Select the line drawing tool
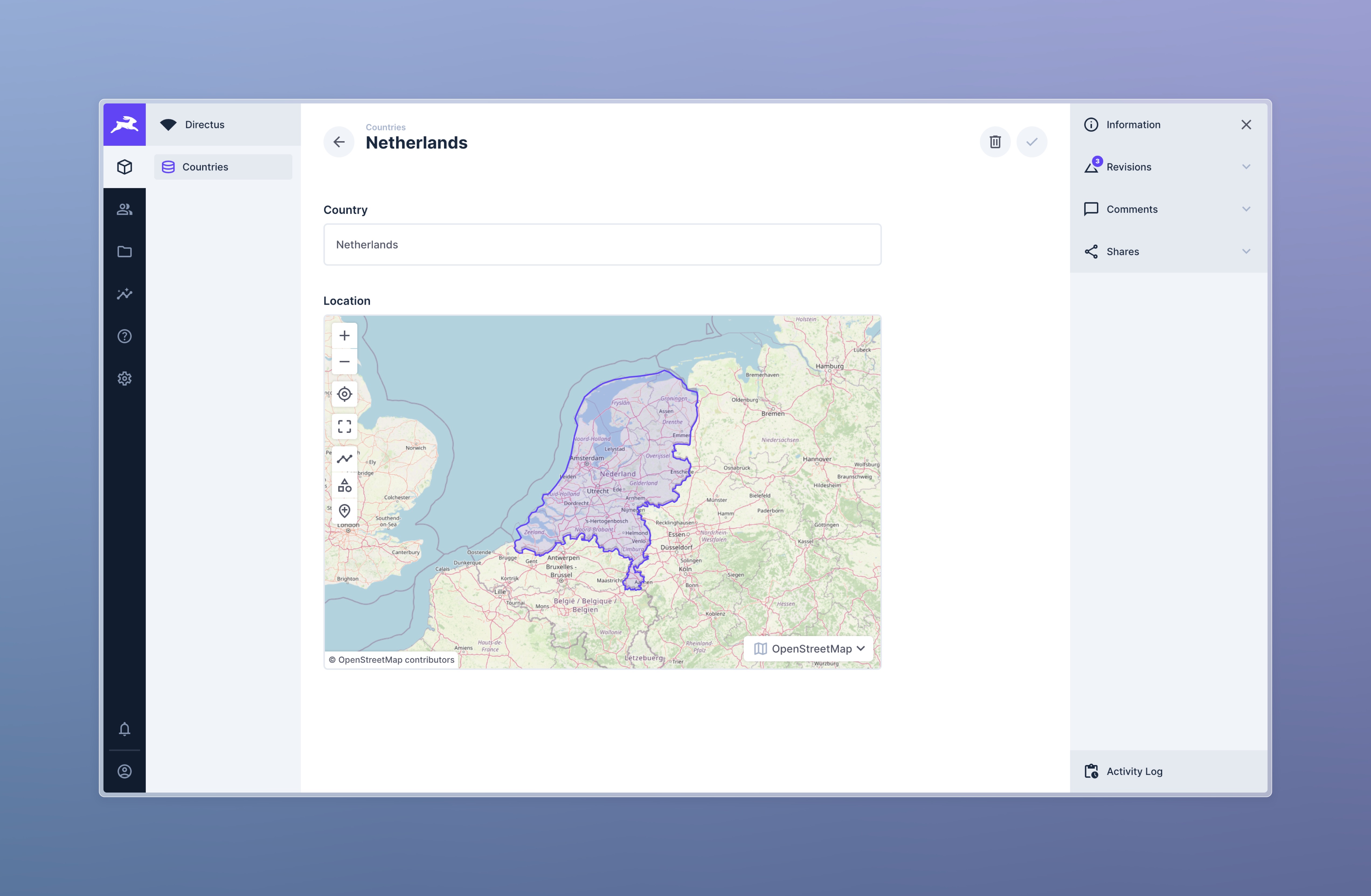Viewport: 1371px width, 896px height. 344,459
